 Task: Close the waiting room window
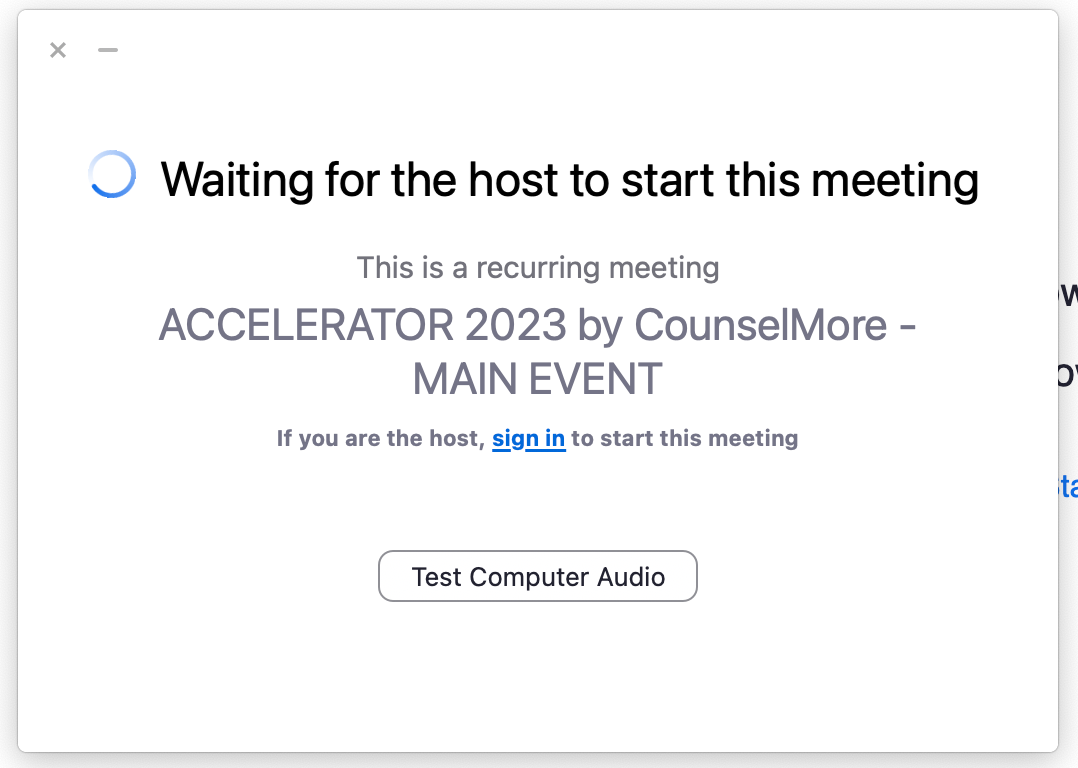click(58, 50)
